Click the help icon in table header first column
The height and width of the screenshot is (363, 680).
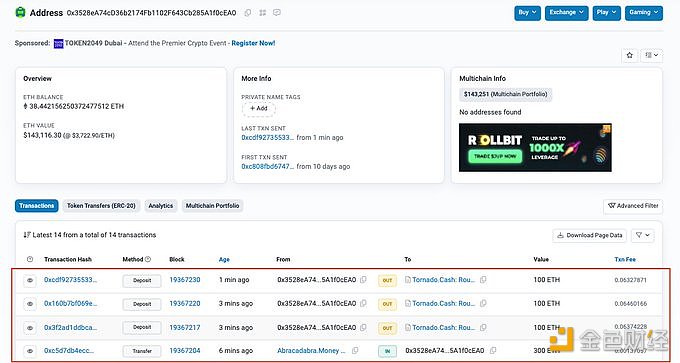(x=30, y=259)
